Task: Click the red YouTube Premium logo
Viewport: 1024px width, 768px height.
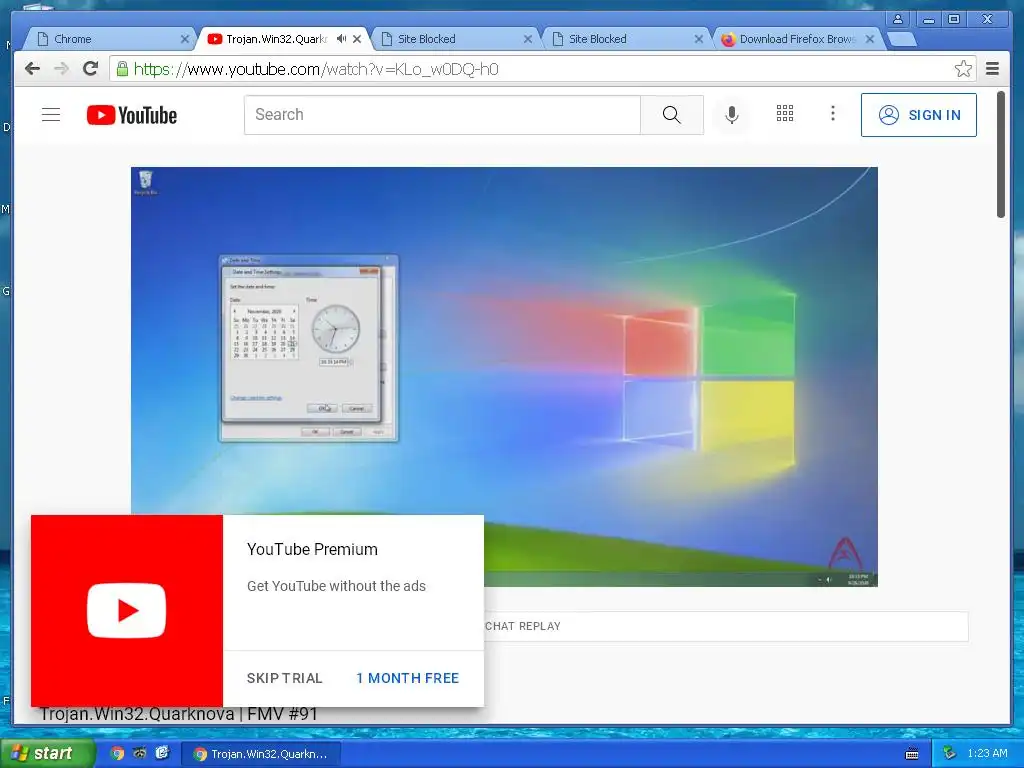Action: pos(127,611)
